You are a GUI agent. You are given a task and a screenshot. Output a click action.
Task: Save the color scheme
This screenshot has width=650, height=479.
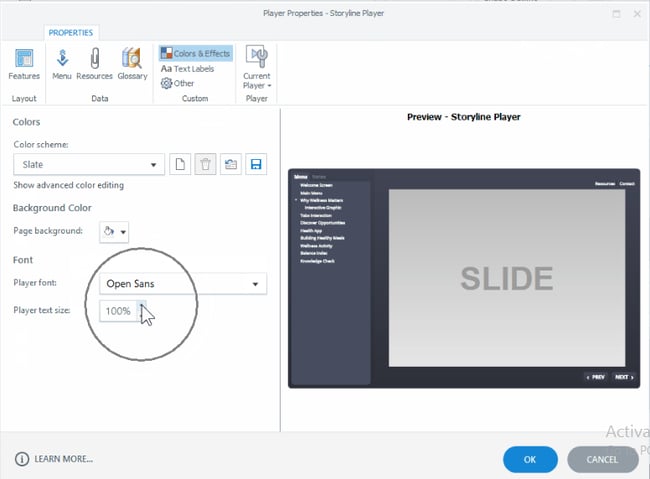tap(256, 164)
